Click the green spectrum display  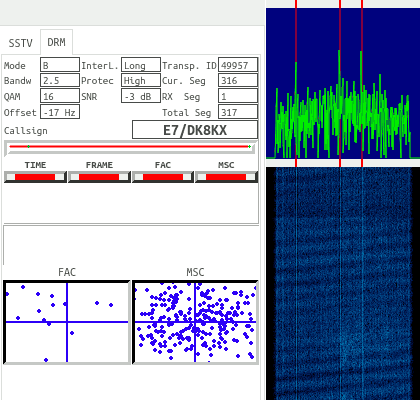point(343,83)
